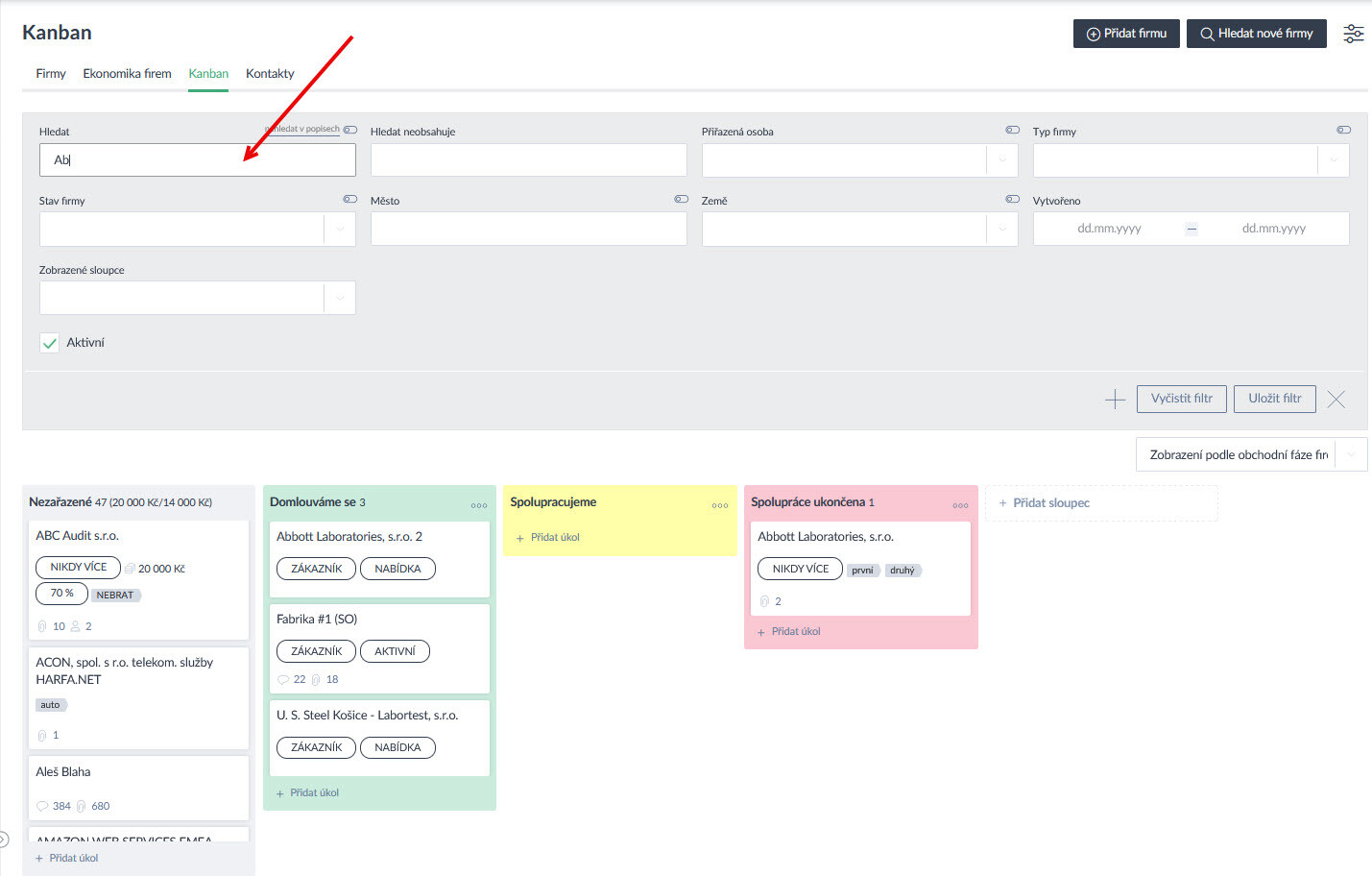Click the Uložit filtr button

1274,399
